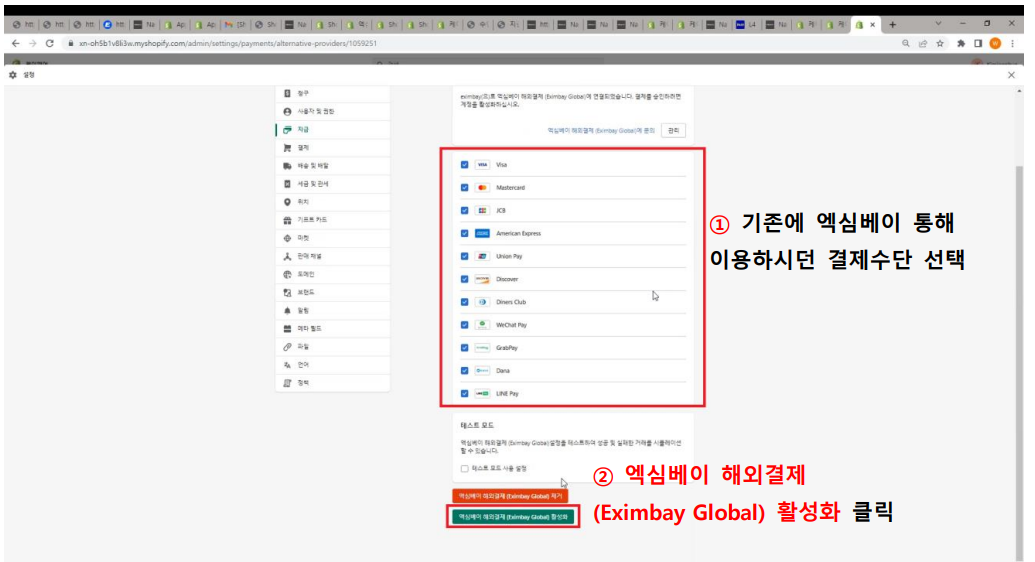Image resolution: width=1035 pixels, height=562 pixels.
Task: Uncheck the Dana checkbox
Action: click(465, 370)
